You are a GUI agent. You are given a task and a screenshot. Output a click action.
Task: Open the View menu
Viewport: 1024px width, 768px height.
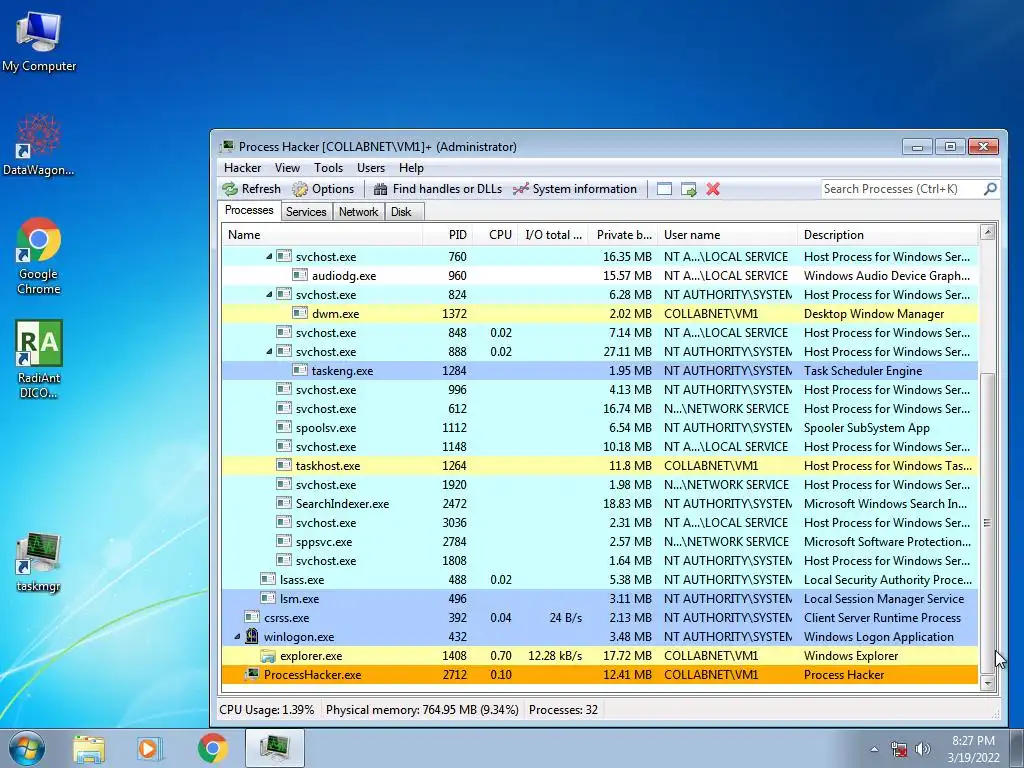pos(287,168)
